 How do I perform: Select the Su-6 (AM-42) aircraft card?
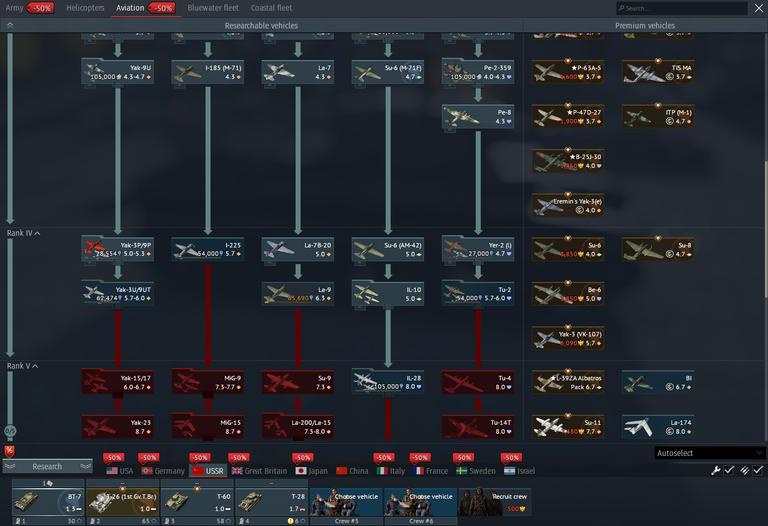coord(388,249)
